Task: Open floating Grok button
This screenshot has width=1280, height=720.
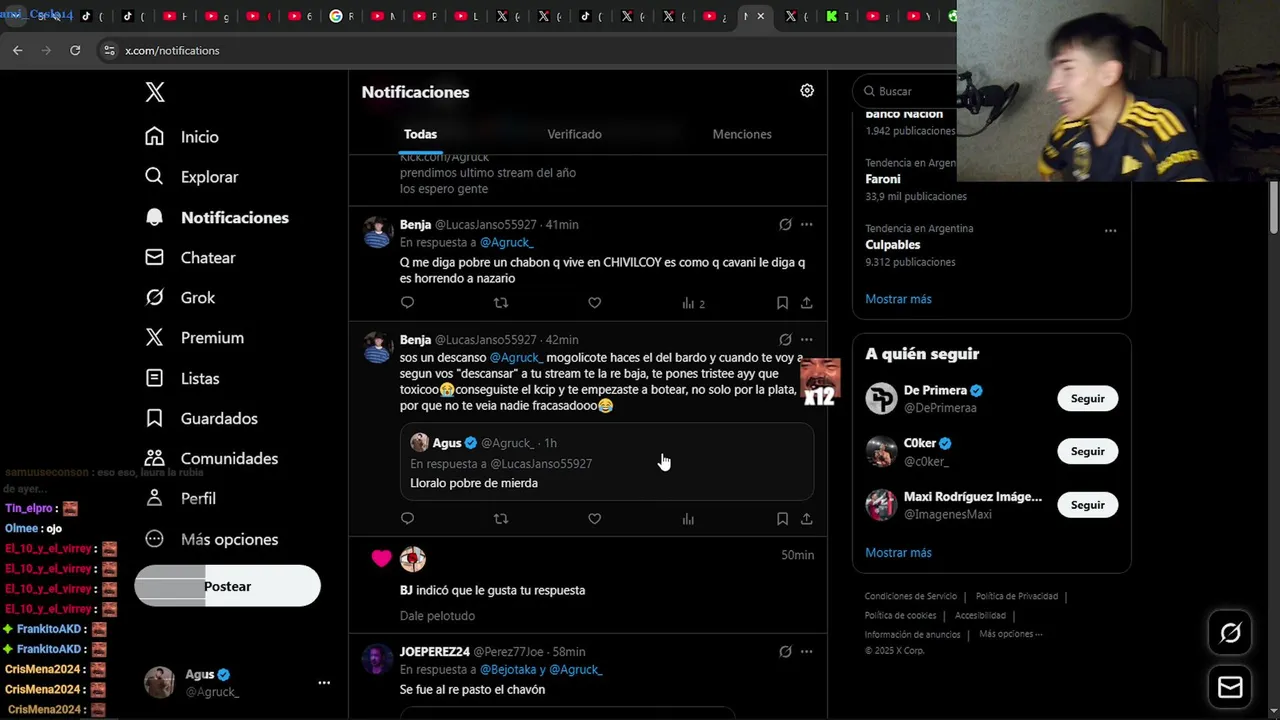Action: (1230, 633)
